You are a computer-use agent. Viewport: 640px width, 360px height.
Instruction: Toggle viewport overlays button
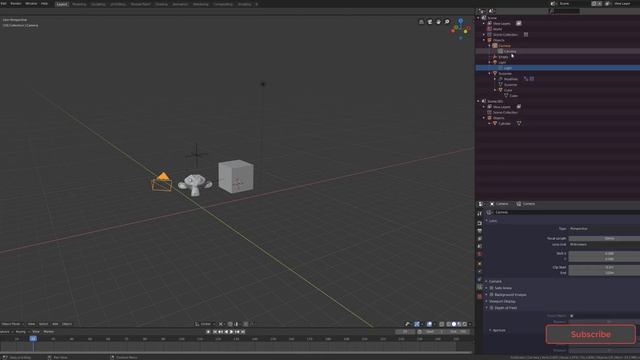[429, 324]
